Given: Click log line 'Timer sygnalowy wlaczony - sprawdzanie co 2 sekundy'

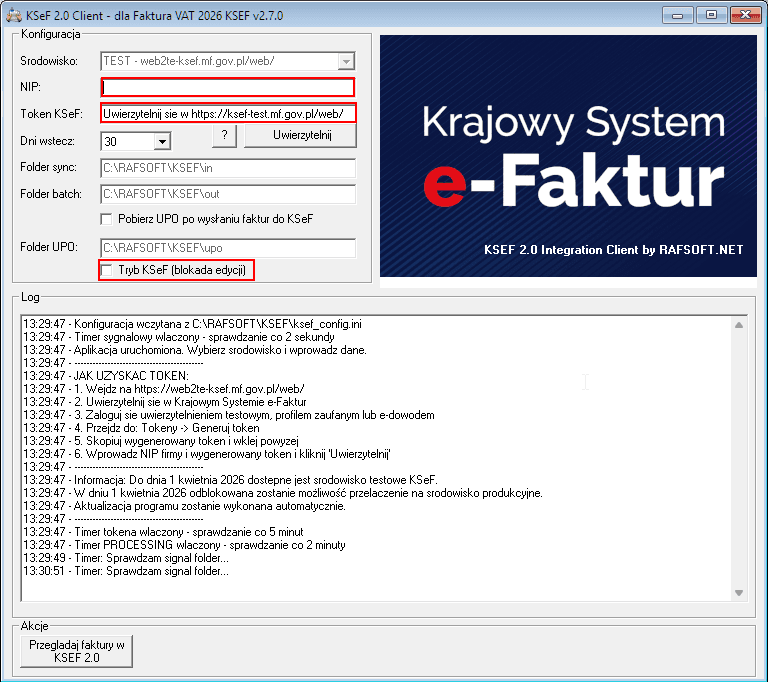Looking at the screenshot, I should (179, 337).
